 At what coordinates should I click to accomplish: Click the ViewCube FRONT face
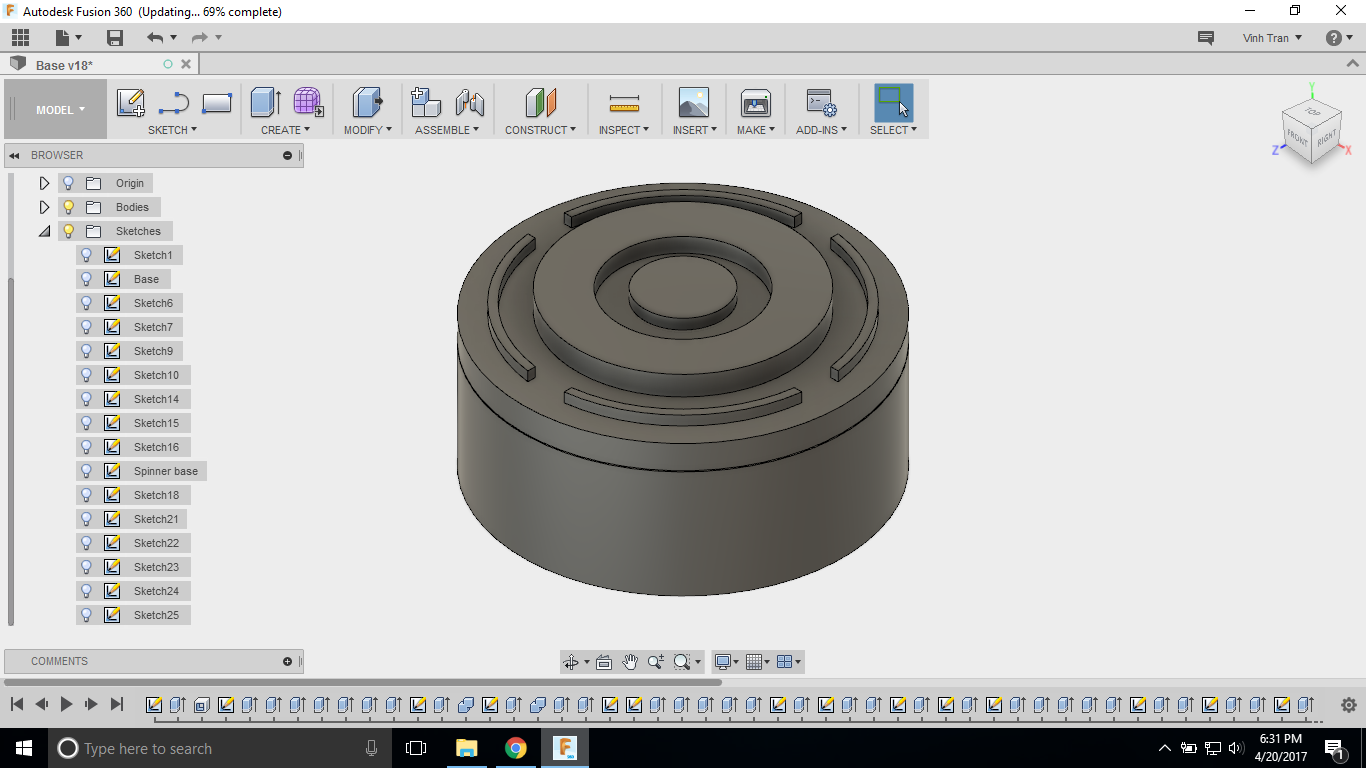tap(1297, 139)
